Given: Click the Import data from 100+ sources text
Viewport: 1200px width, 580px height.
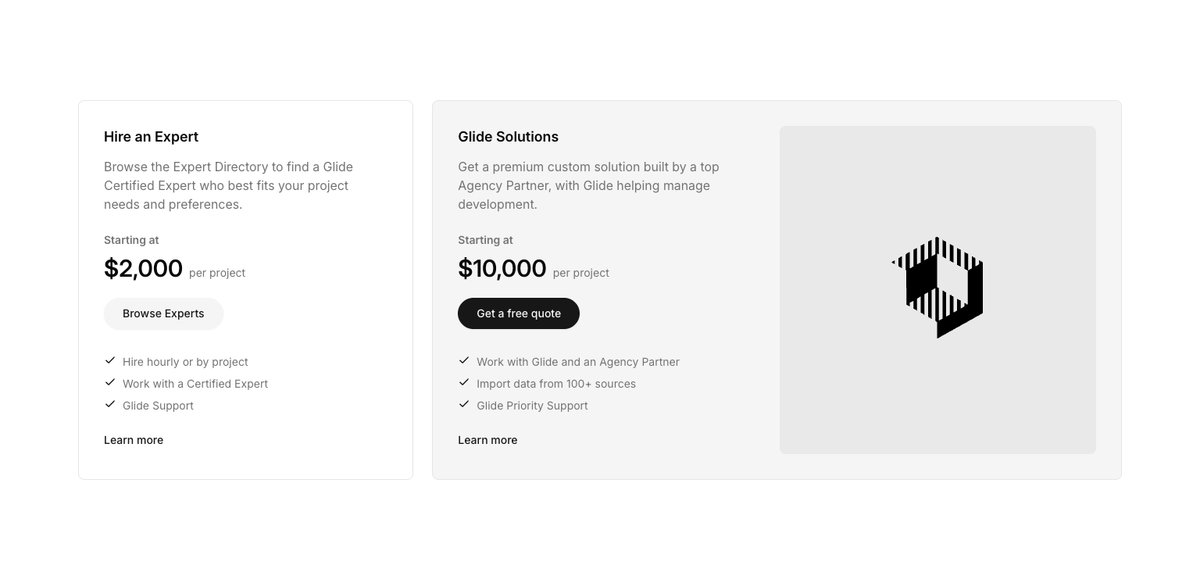Looking at the screenshot, I should point(556,384).
